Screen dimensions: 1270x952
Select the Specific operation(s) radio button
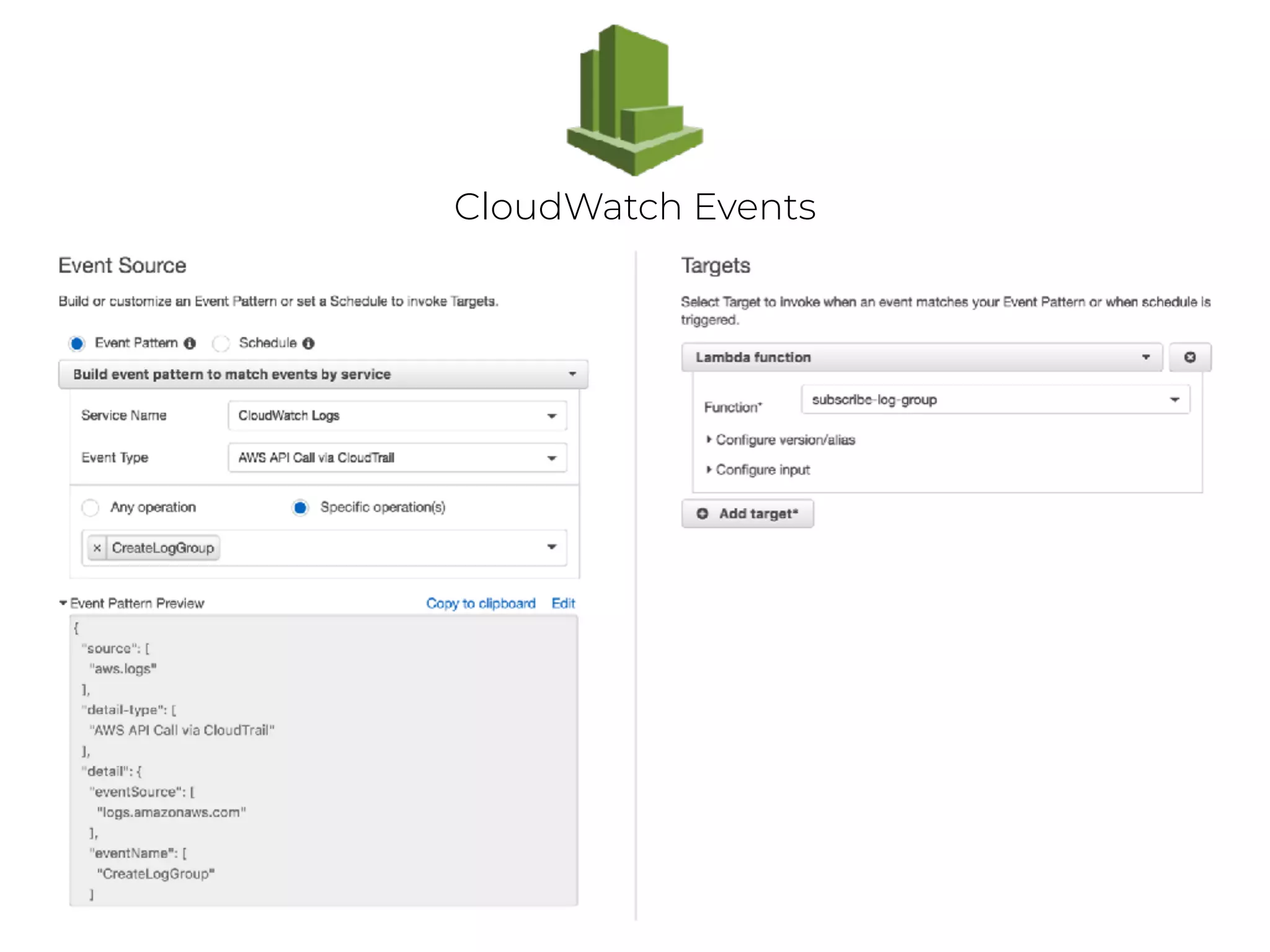(x=300, y=508)
